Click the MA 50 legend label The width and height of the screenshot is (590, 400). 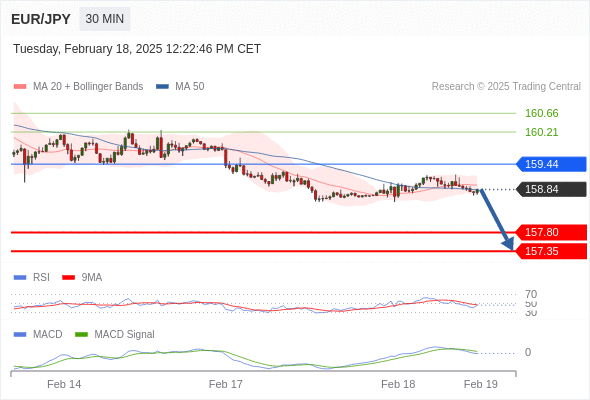point(190,87)
